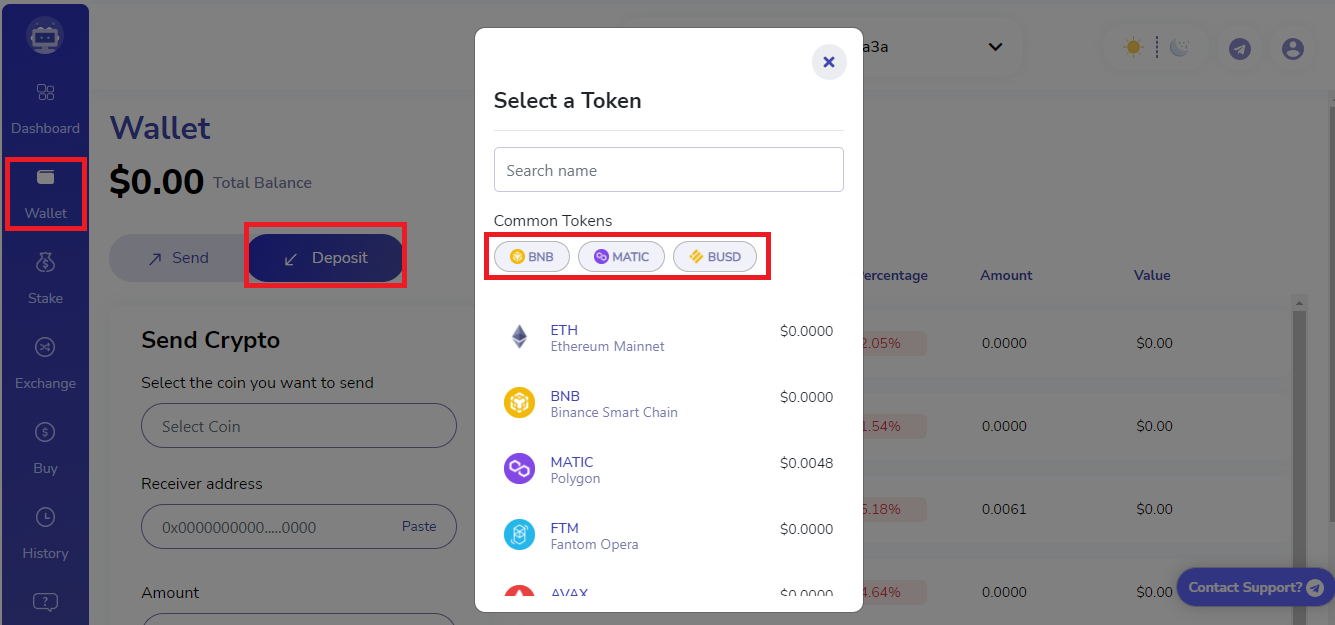
Task: Open the History clock icon
Action: 45,517
